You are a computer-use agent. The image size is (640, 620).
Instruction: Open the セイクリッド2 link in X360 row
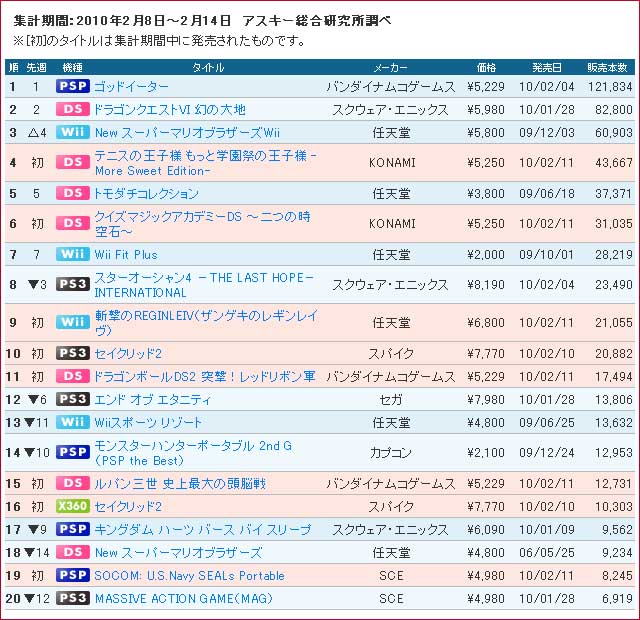coord(128,507)
